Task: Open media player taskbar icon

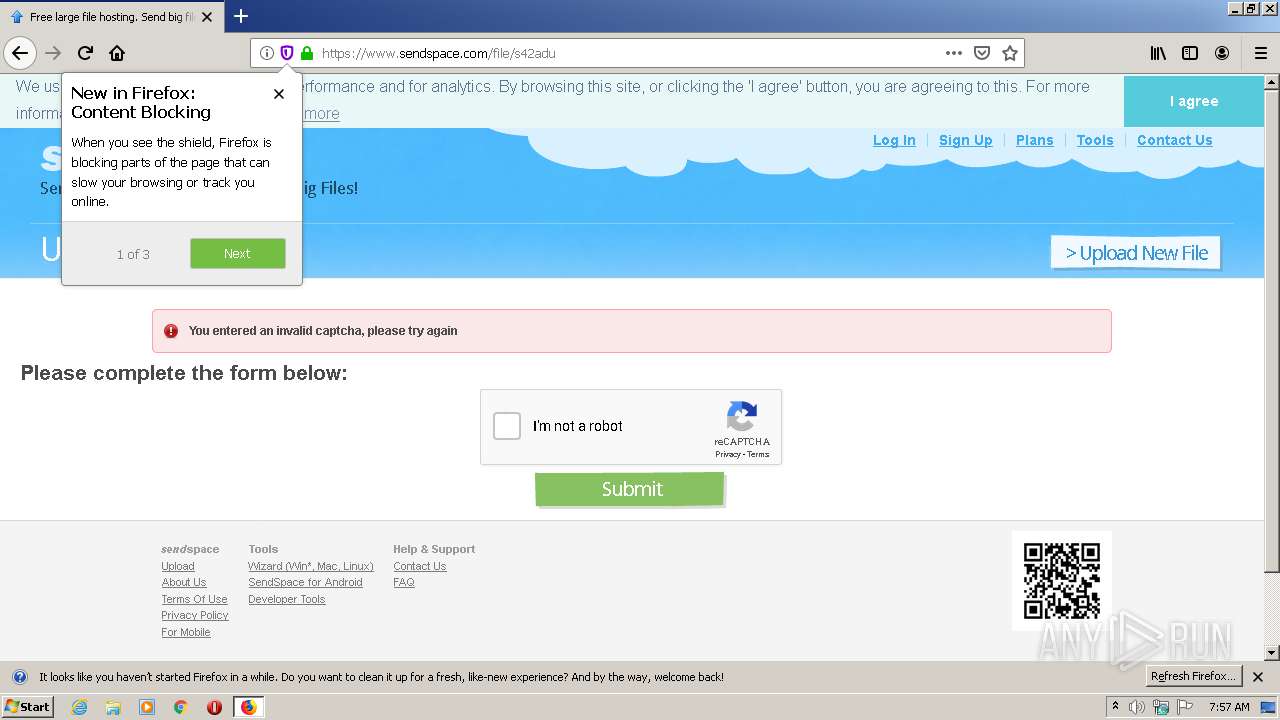Action: coord(147,707)
